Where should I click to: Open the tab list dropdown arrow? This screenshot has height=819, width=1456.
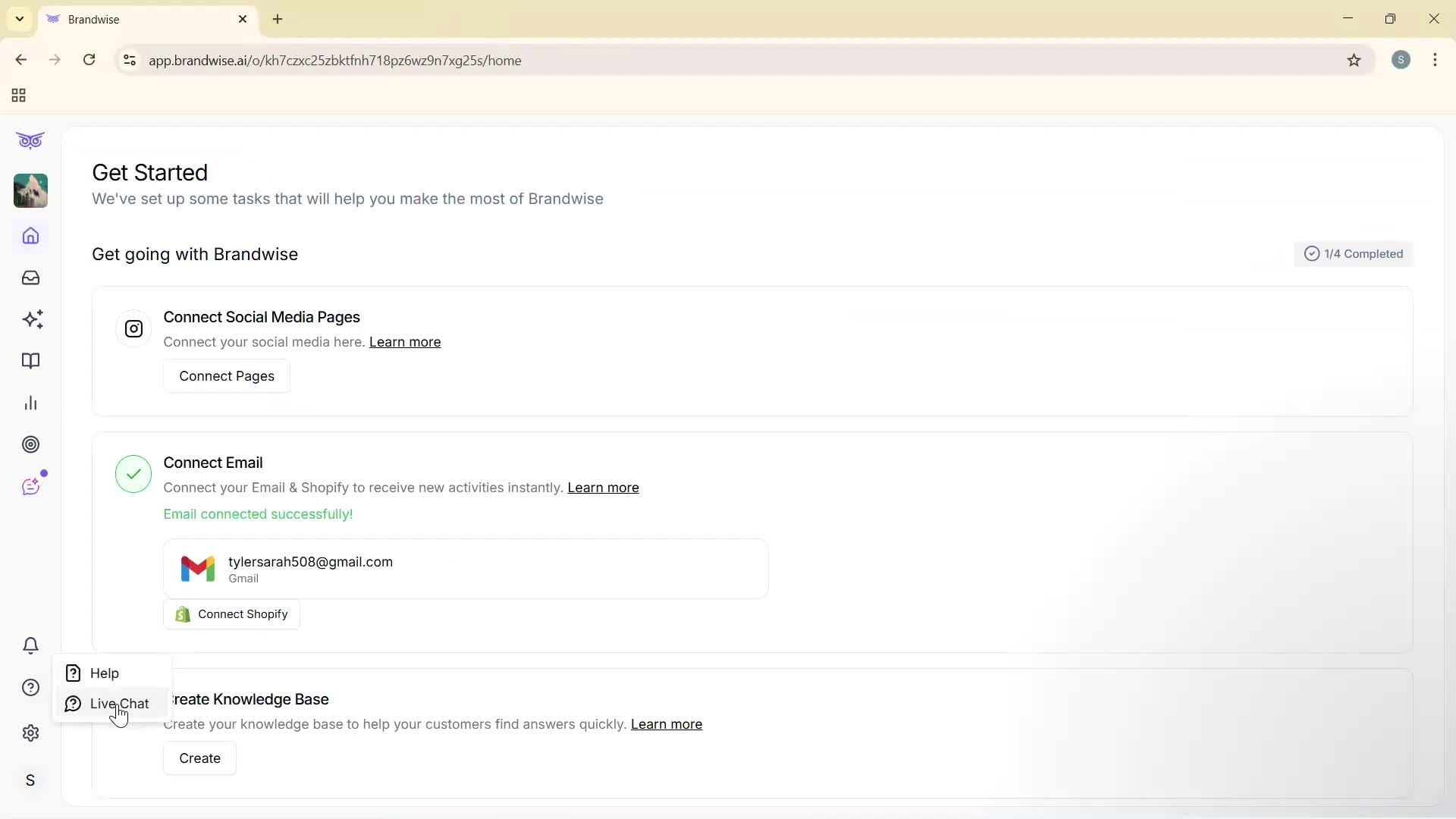[19, 19]
